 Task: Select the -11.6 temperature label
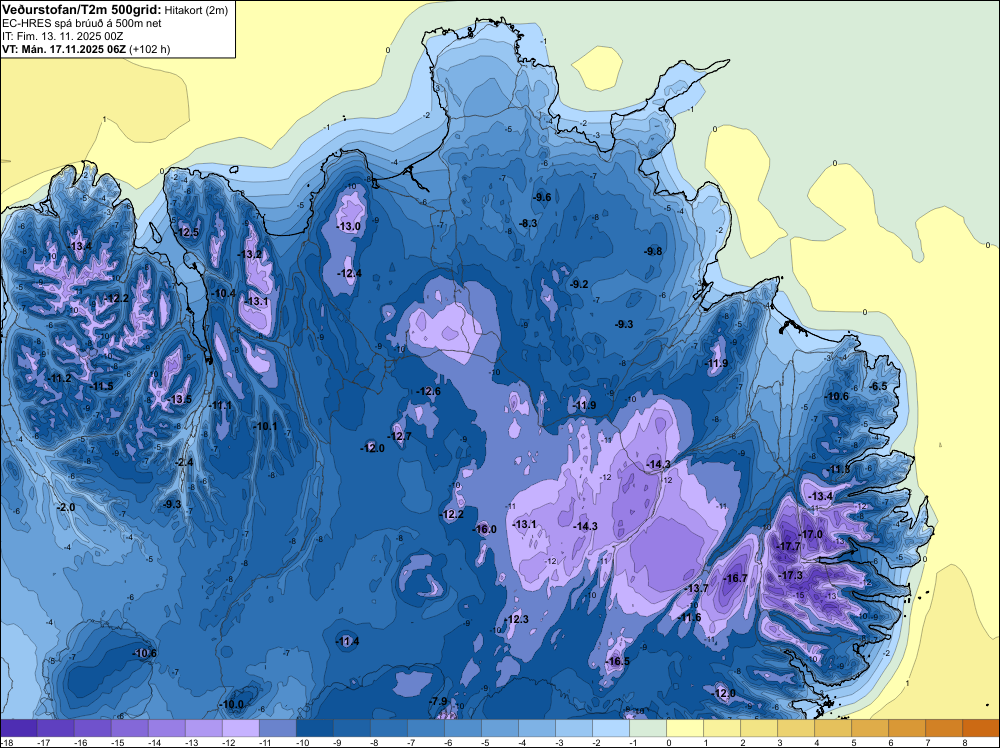[690, 617]
